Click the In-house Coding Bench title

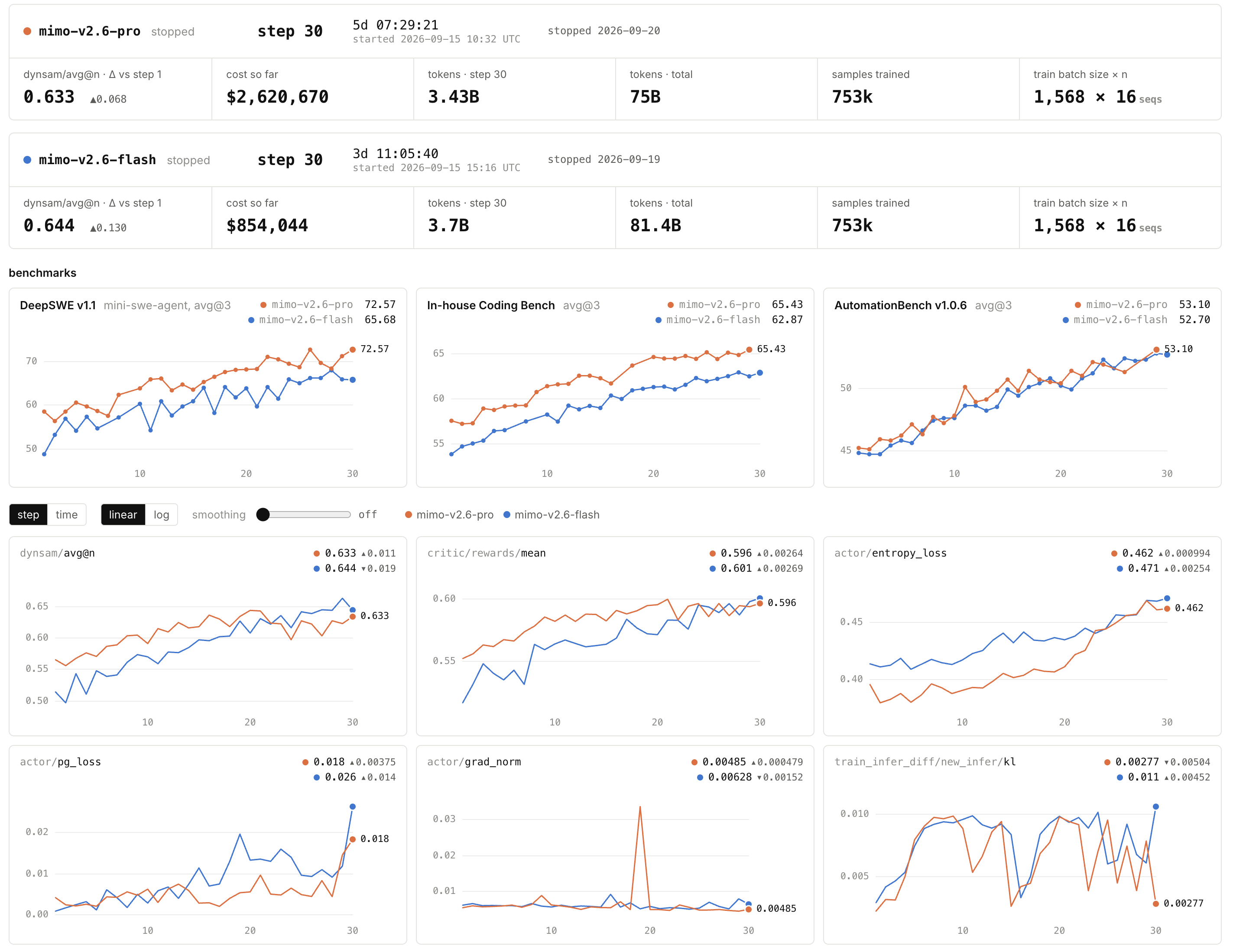coord(490,305)
